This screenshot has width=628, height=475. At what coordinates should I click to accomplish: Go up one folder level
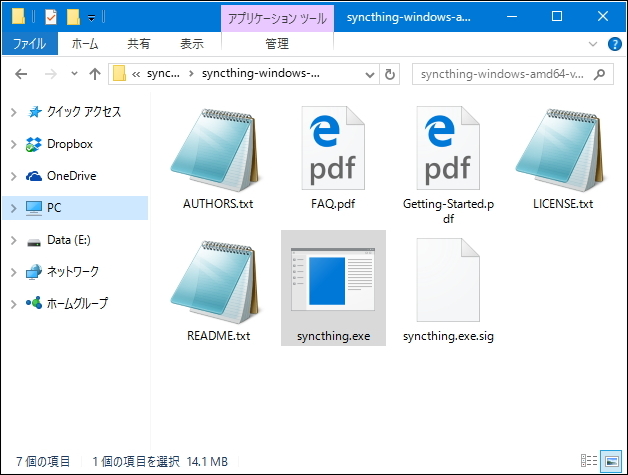pos(95,74)
